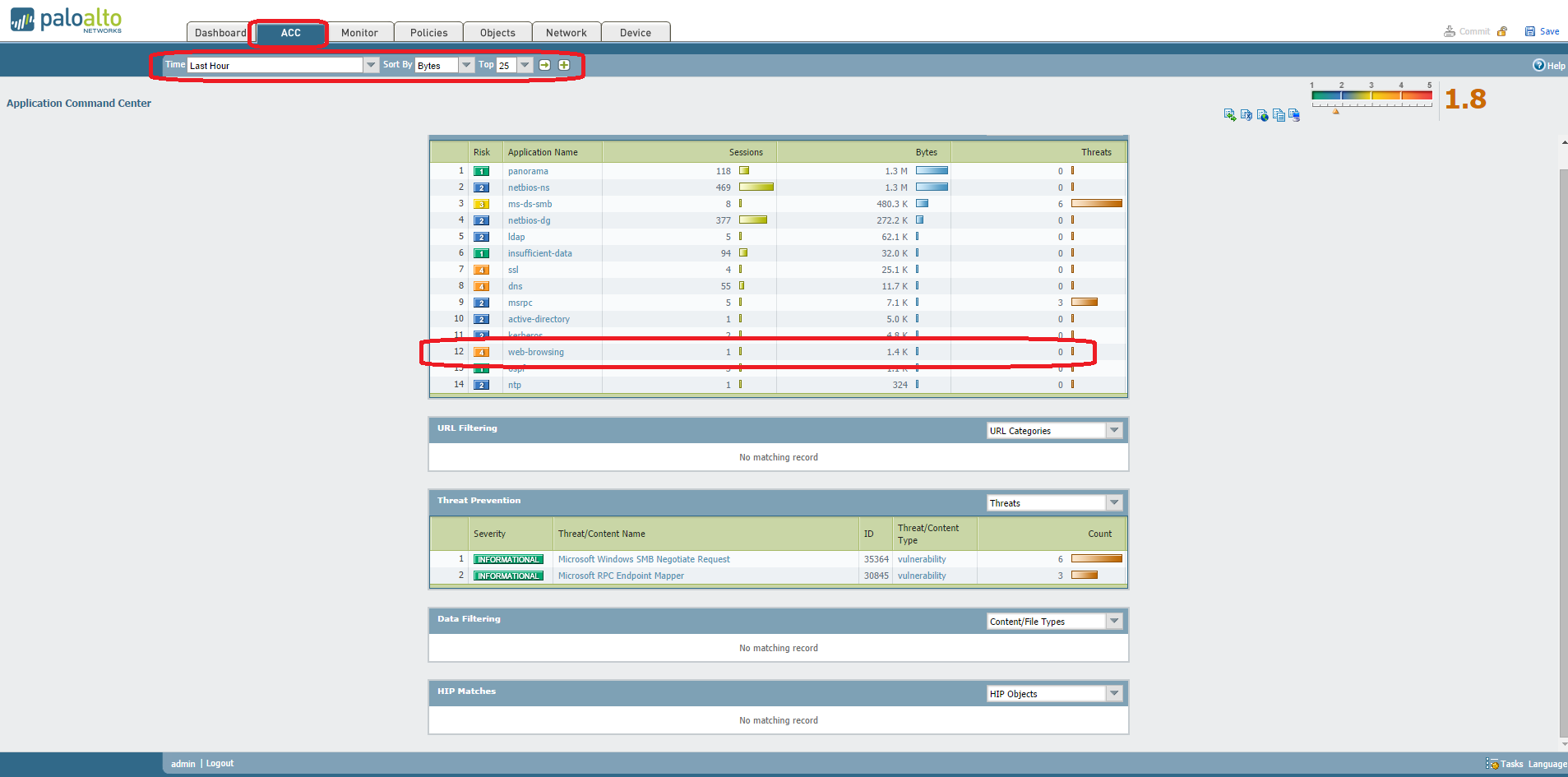Click the Save disk icon
This screenshot has width=1568, height=777.
point(1530,31)
